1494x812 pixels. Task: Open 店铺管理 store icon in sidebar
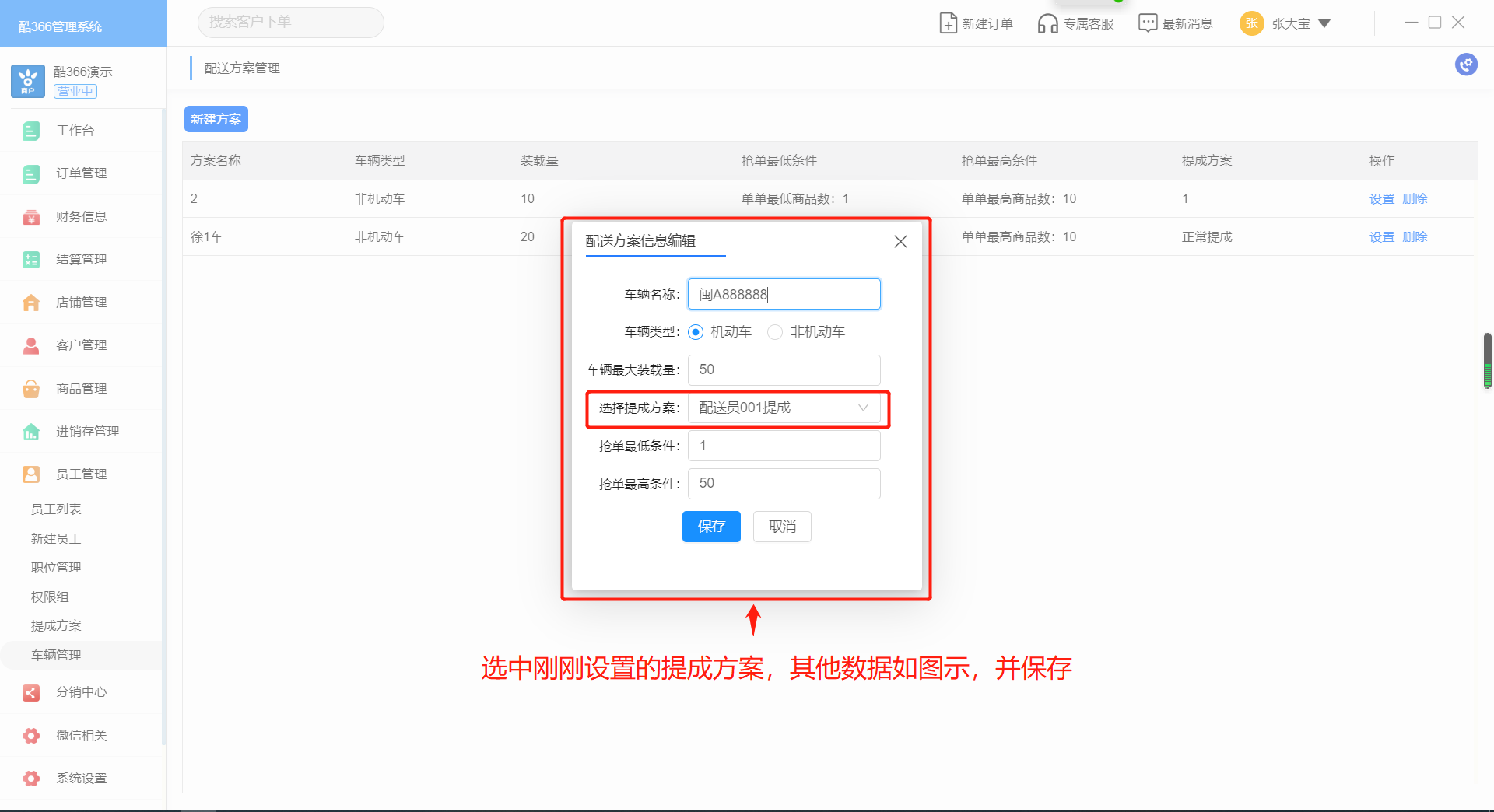(31, 303)
